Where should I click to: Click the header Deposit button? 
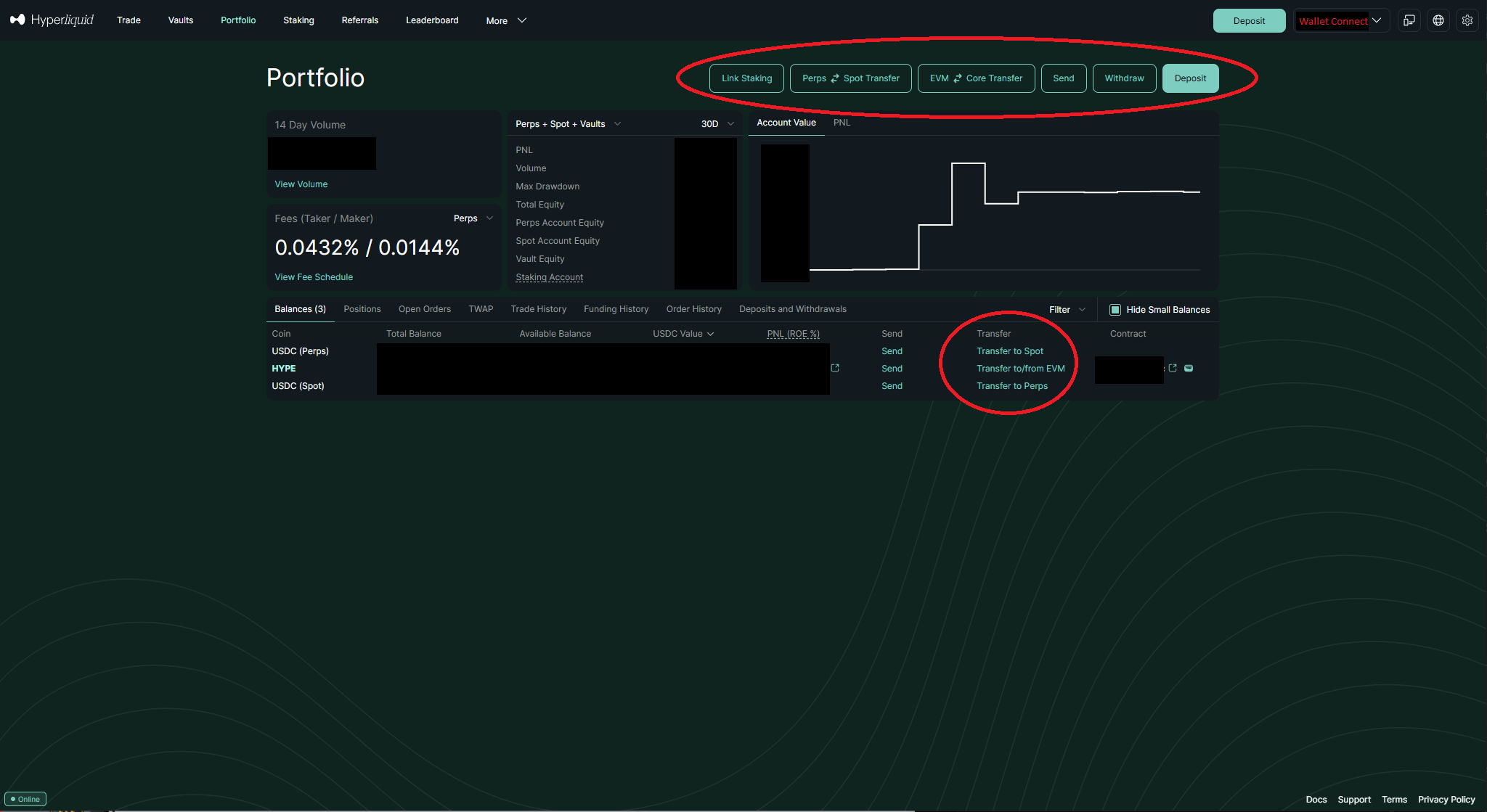point(1249,20)
